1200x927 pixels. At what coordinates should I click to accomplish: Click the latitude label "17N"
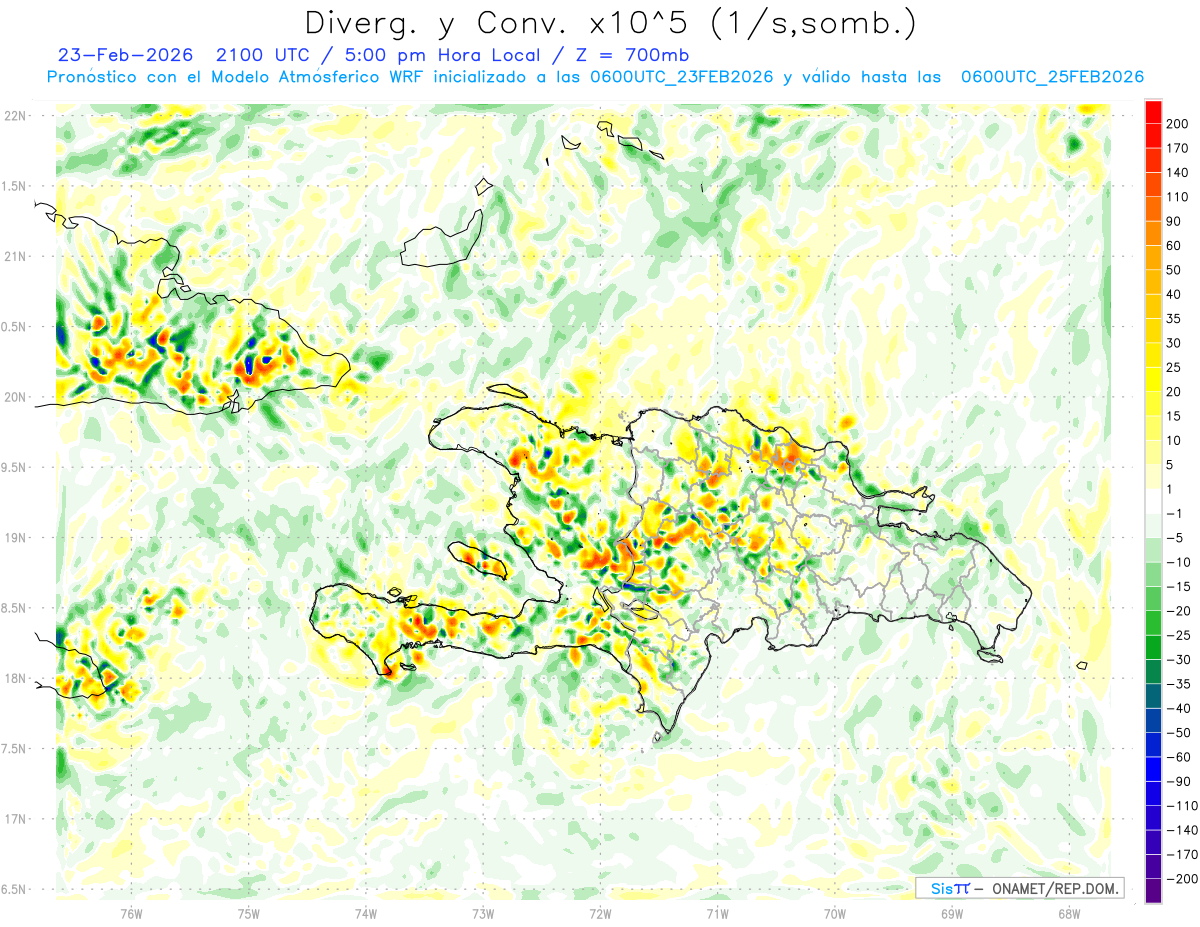[x=14, y=819]
